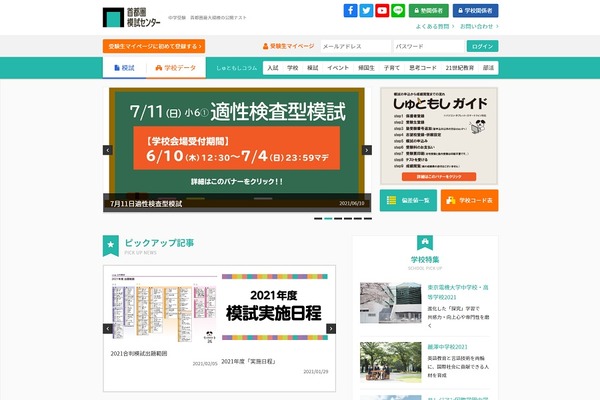Jump to first banner slide indicator
The width and height of the screenshot is (600, 400).
pos(318,219)
